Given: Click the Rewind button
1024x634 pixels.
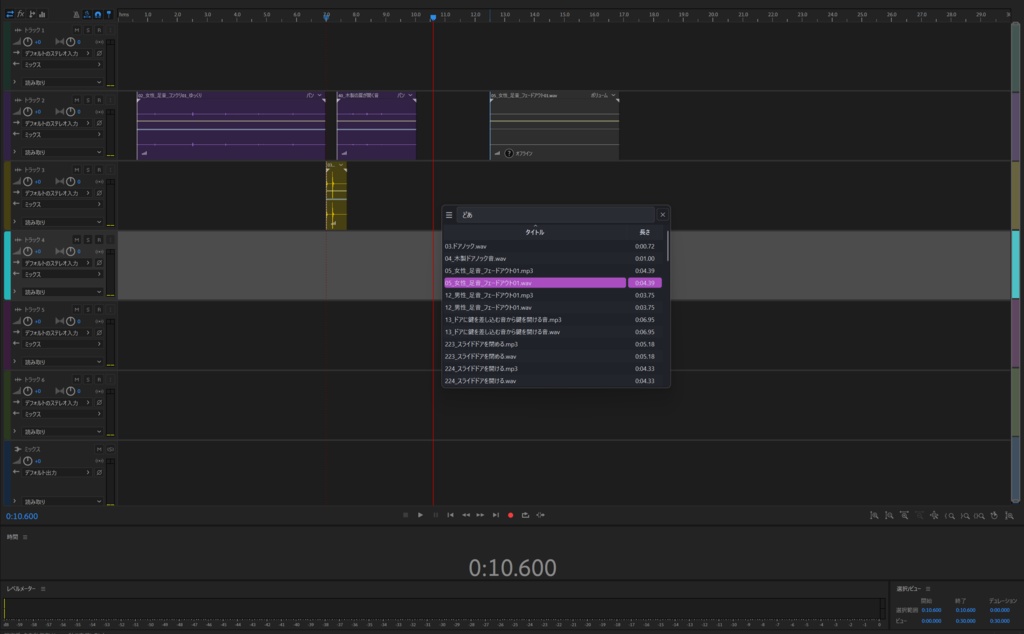Looking at the screenshot, I should (x=466, y=515).
